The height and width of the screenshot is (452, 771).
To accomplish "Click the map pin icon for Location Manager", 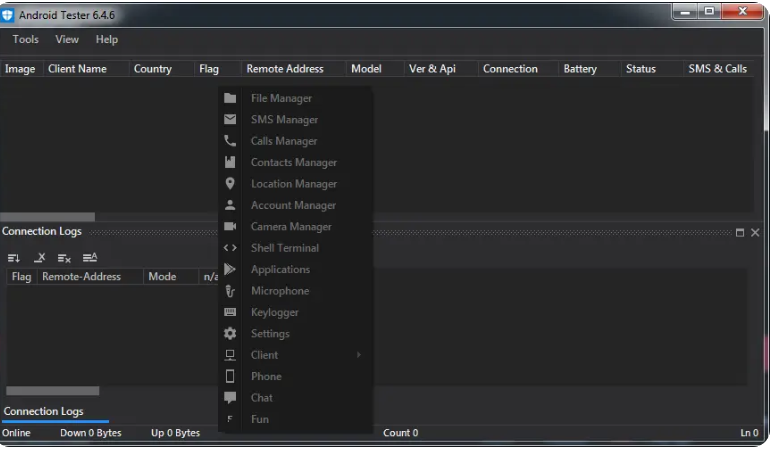I will 230,183.
